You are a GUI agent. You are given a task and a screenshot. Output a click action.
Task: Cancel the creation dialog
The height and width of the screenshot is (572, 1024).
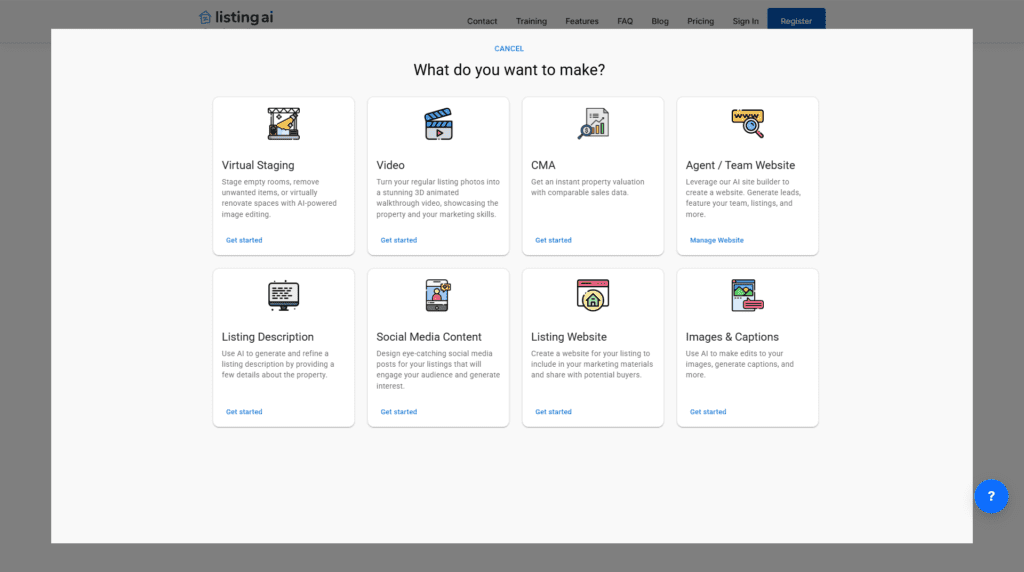pos(509,49)
